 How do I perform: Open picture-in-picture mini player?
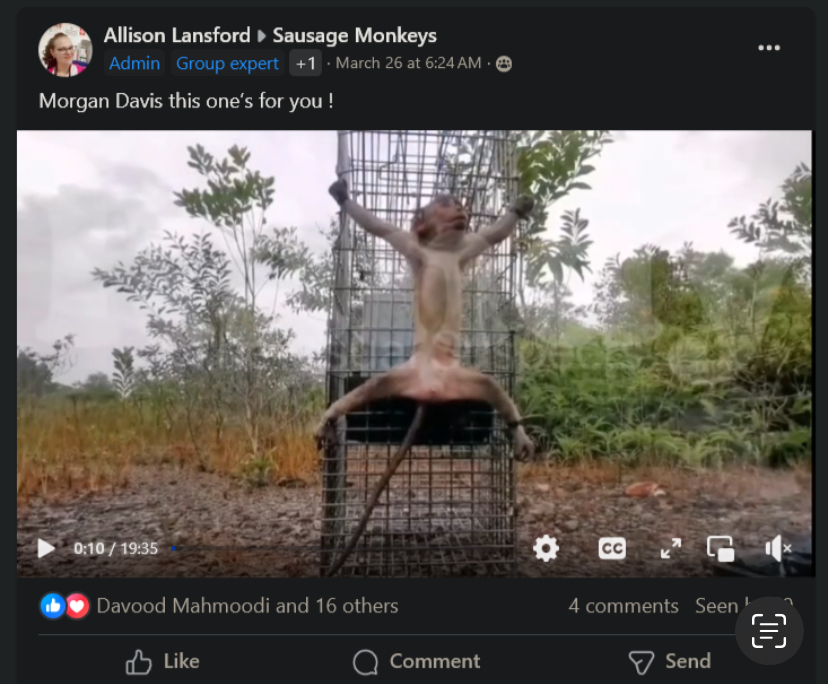point(721,548)
